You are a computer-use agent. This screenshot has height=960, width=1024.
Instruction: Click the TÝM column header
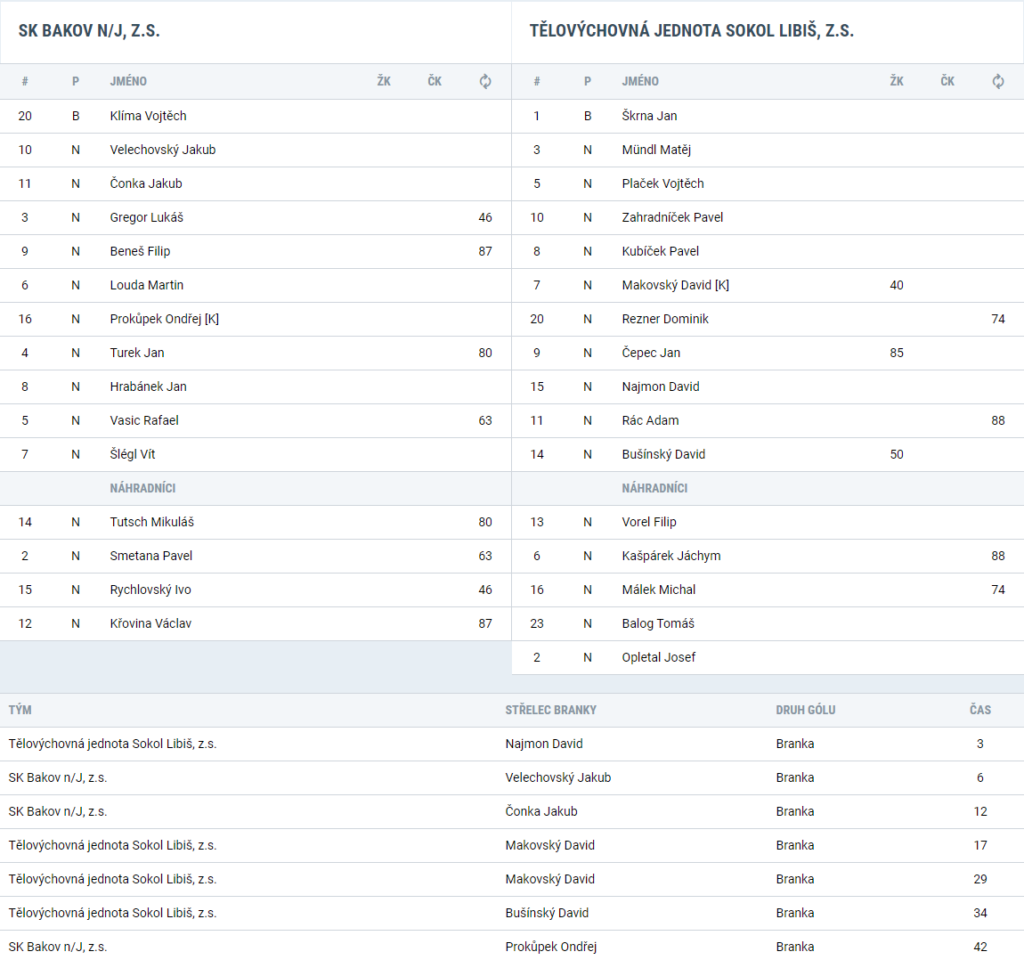point(20,710)
